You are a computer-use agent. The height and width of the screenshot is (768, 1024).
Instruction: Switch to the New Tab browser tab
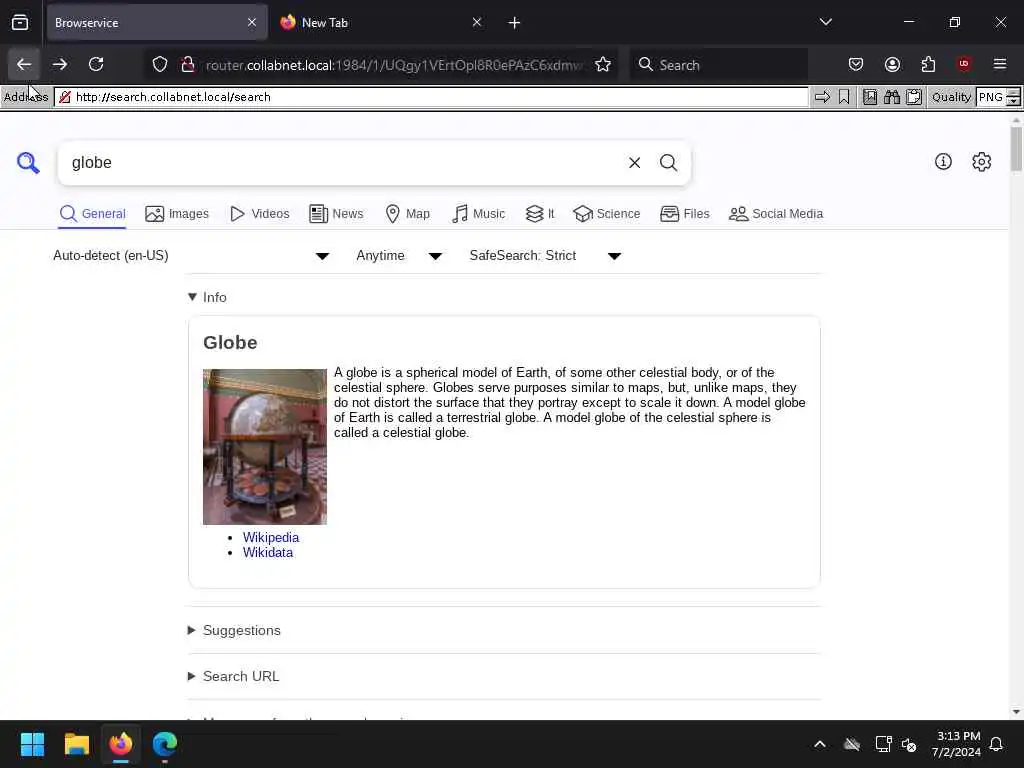click(x=382, y=23)
